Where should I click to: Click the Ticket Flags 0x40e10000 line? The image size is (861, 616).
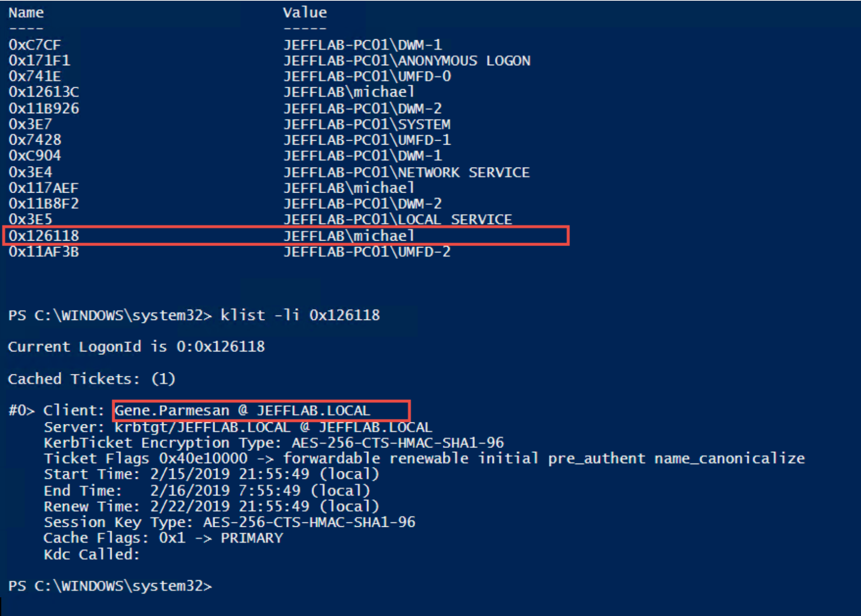click(x=424, y=458)
